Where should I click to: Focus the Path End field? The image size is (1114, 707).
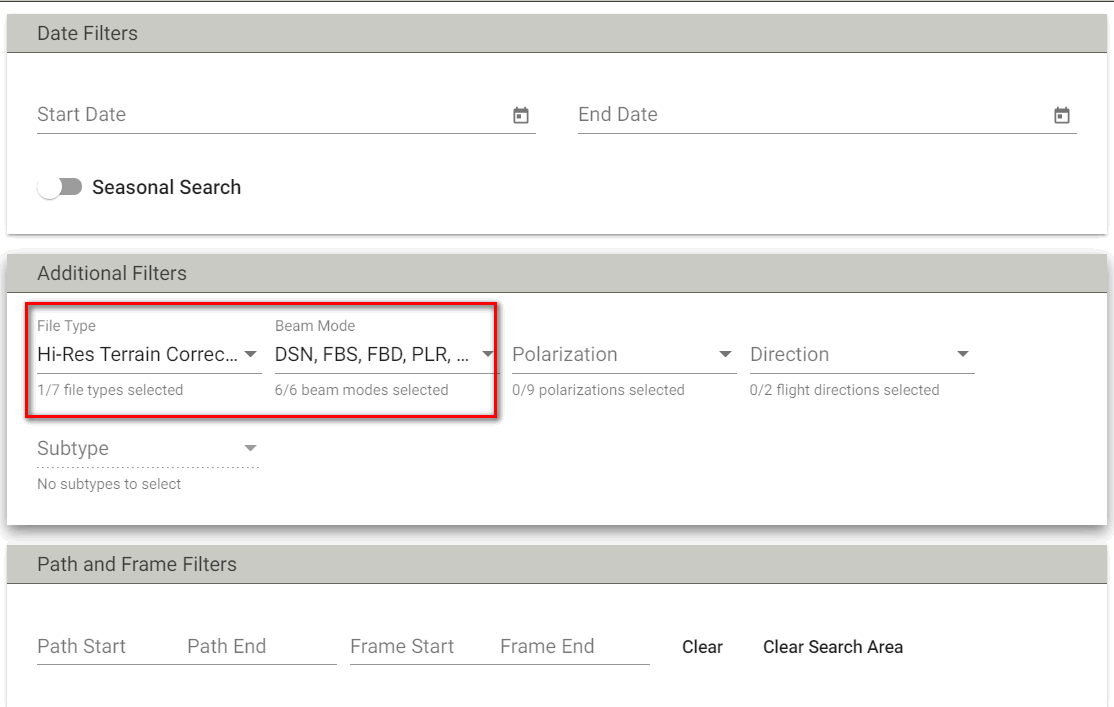click(258, 646)
